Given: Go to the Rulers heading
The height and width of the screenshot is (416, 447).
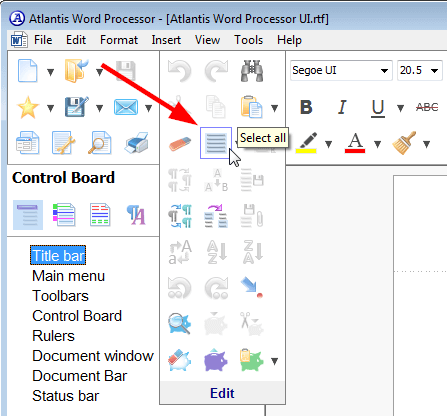Looking at the screenshot, I should tap(53, 336).
